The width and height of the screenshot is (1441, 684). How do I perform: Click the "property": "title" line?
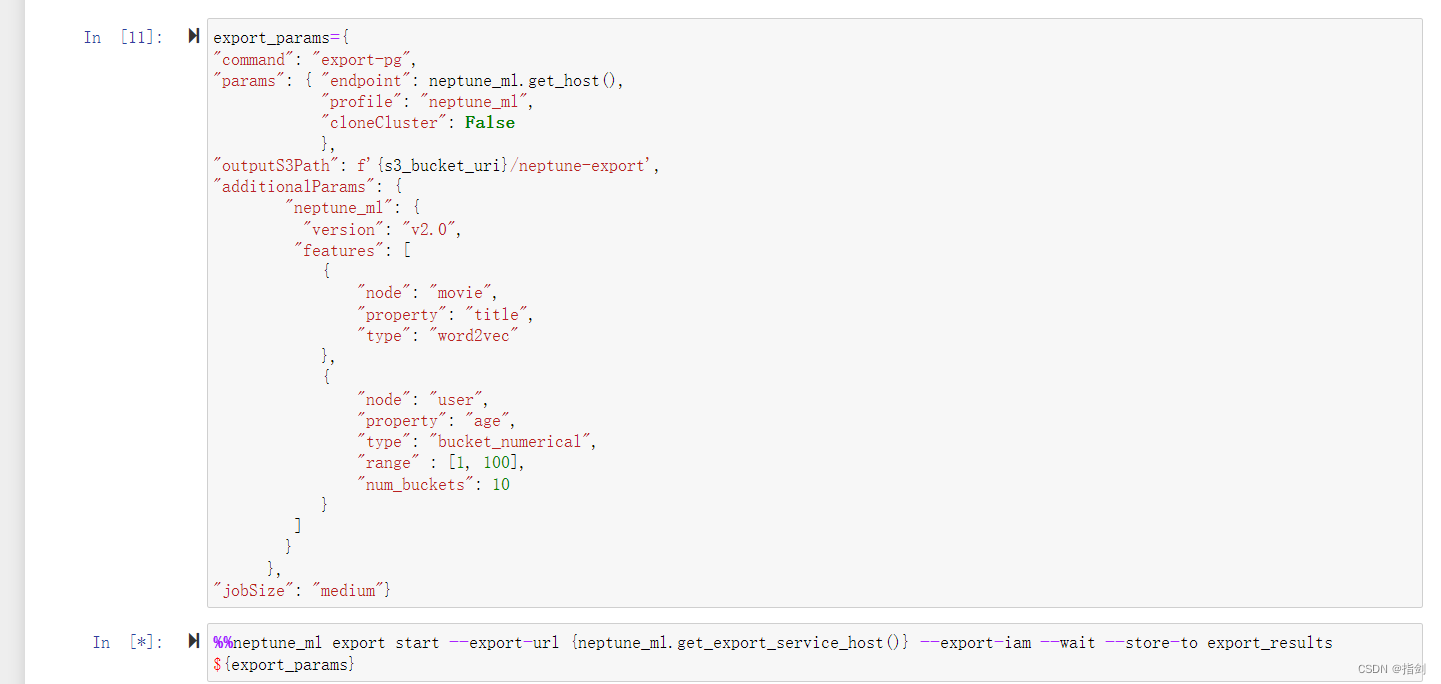[445, 314]
